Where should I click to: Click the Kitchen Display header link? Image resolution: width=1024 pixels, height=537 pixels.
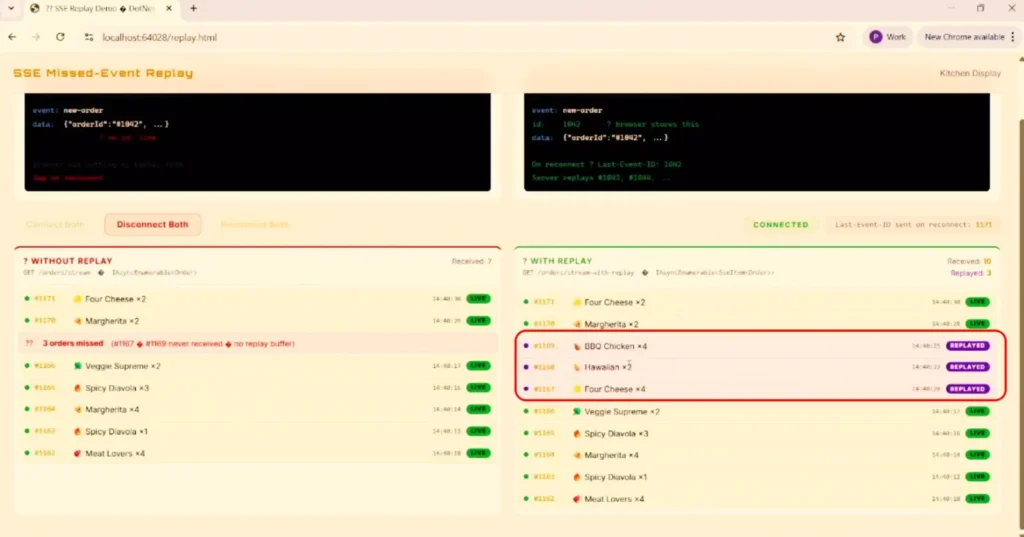[x=969, y=73]
